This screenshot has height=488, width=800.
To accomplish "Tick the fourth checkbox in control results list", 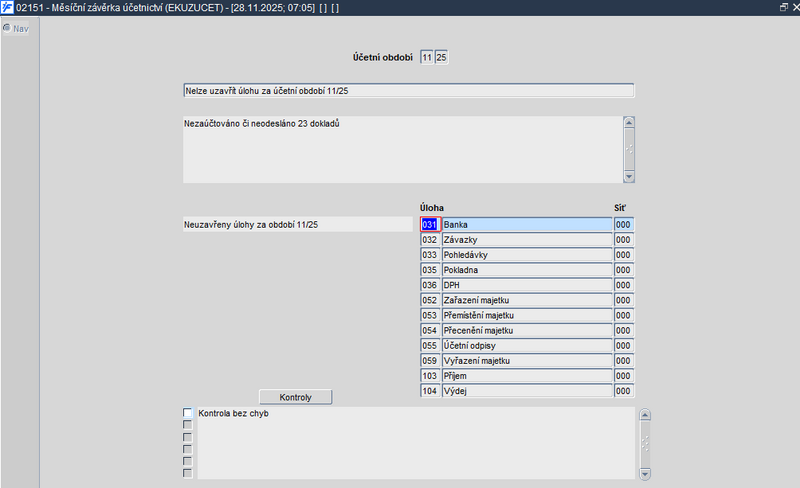I will [x=188, y=449].
